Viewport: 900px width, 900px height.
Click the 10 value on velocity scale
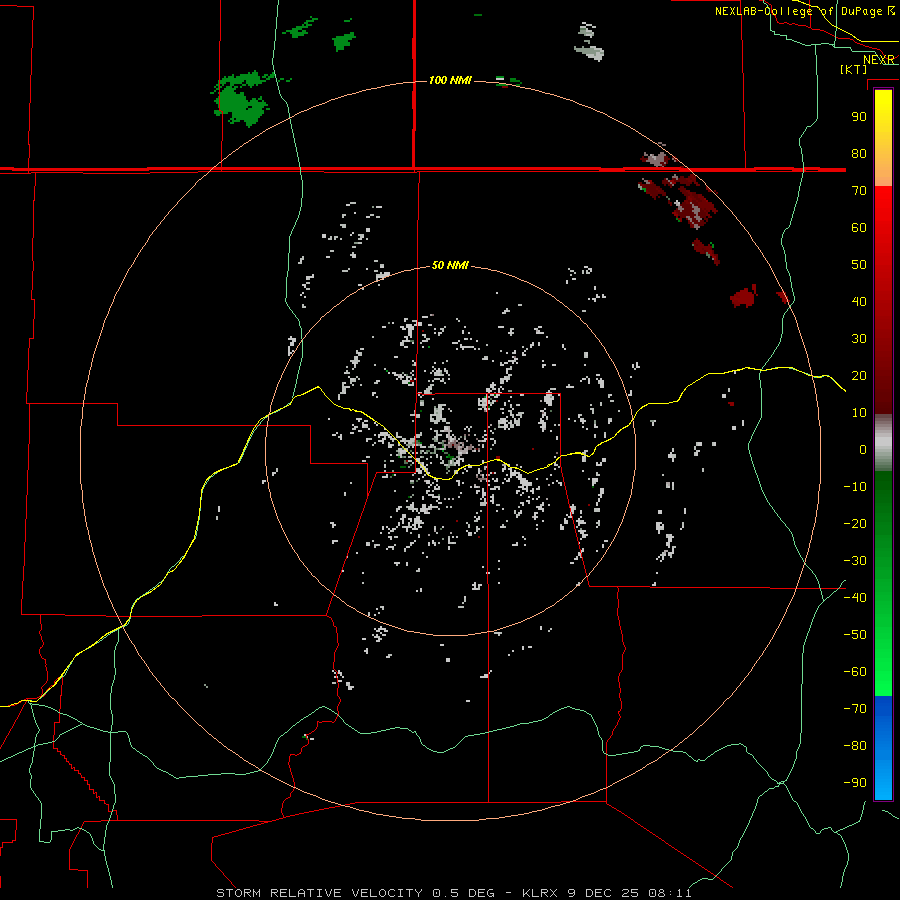point(859,413)
